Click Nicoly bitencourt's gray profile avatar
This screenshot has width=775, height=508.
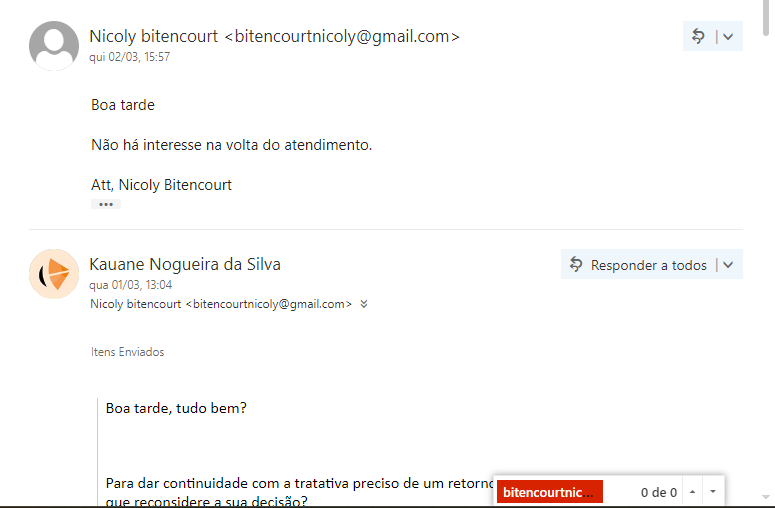click(x=54, y=45)
